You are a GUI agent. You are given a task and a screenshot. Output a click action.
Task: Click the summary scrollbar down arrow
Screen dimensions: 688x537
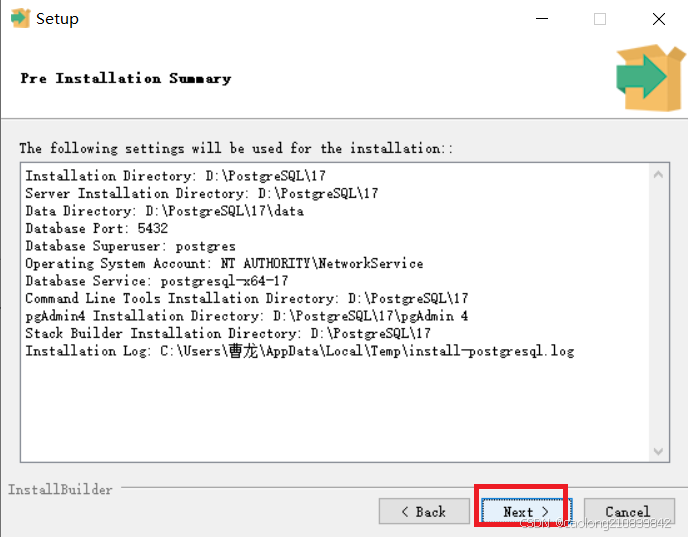pyautogui.click(x=658, y=451)
